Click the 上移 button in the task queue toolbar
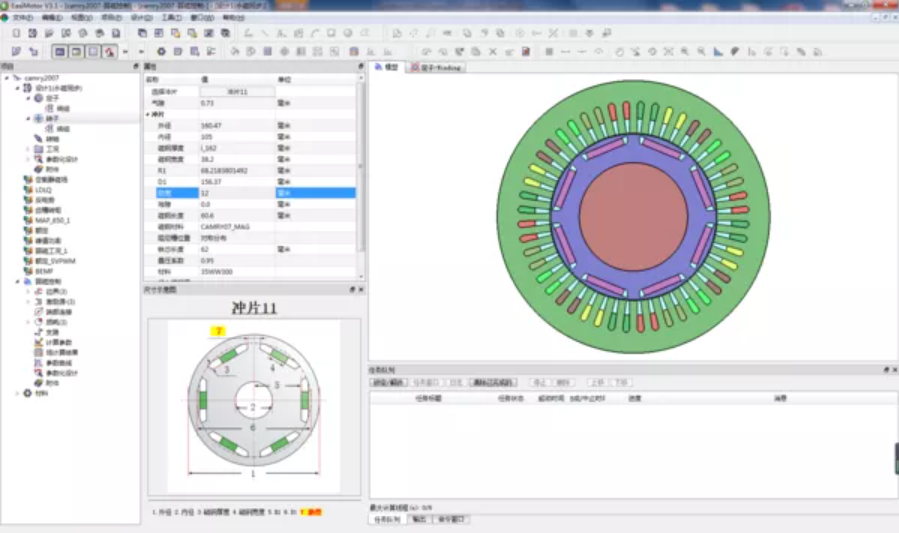This screenshot has height=533, width=899. 597,382
